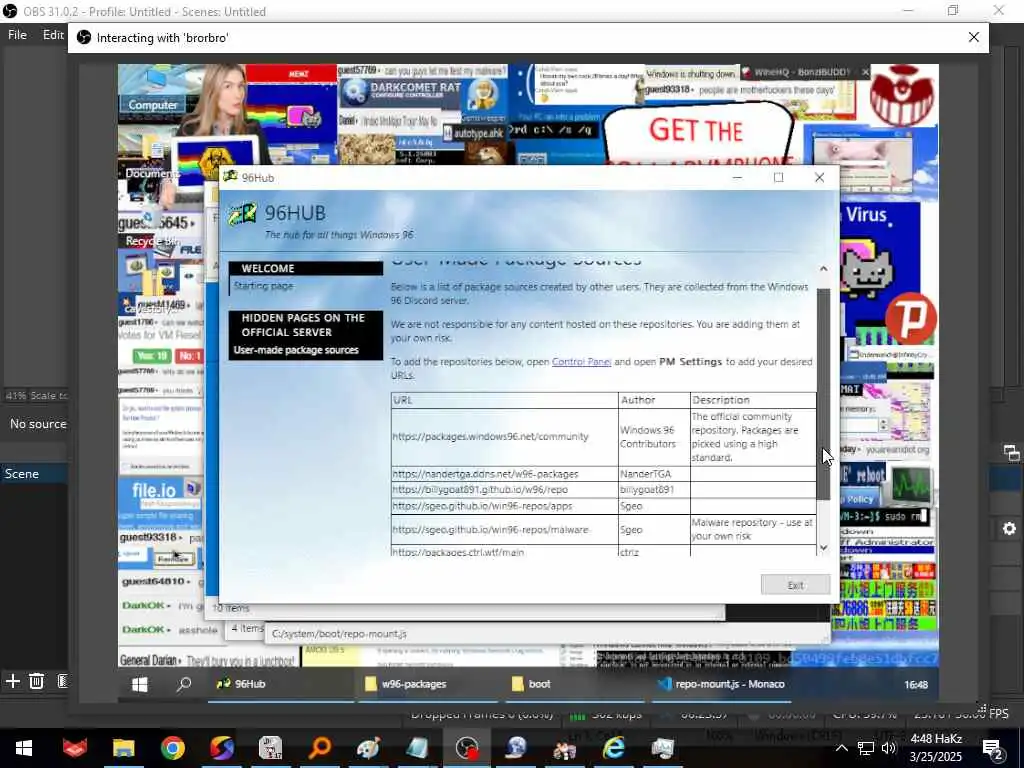Show hidden system tray icons chevron

click(842, 748)
